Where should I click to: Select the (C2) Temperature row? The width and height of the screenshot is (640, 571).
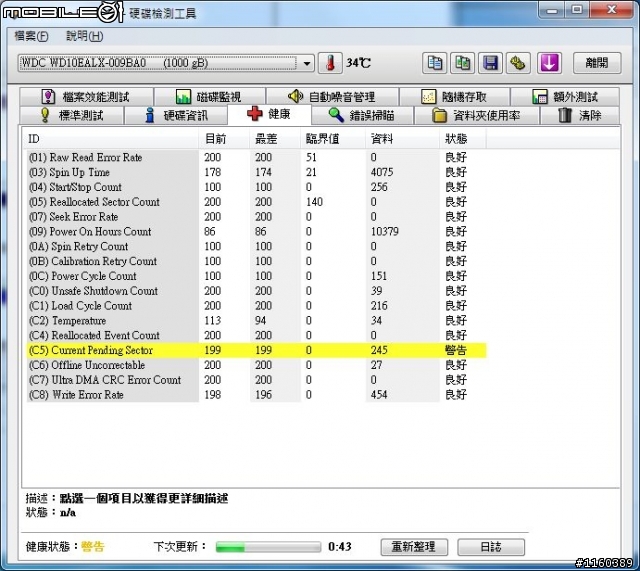(256, 320)
